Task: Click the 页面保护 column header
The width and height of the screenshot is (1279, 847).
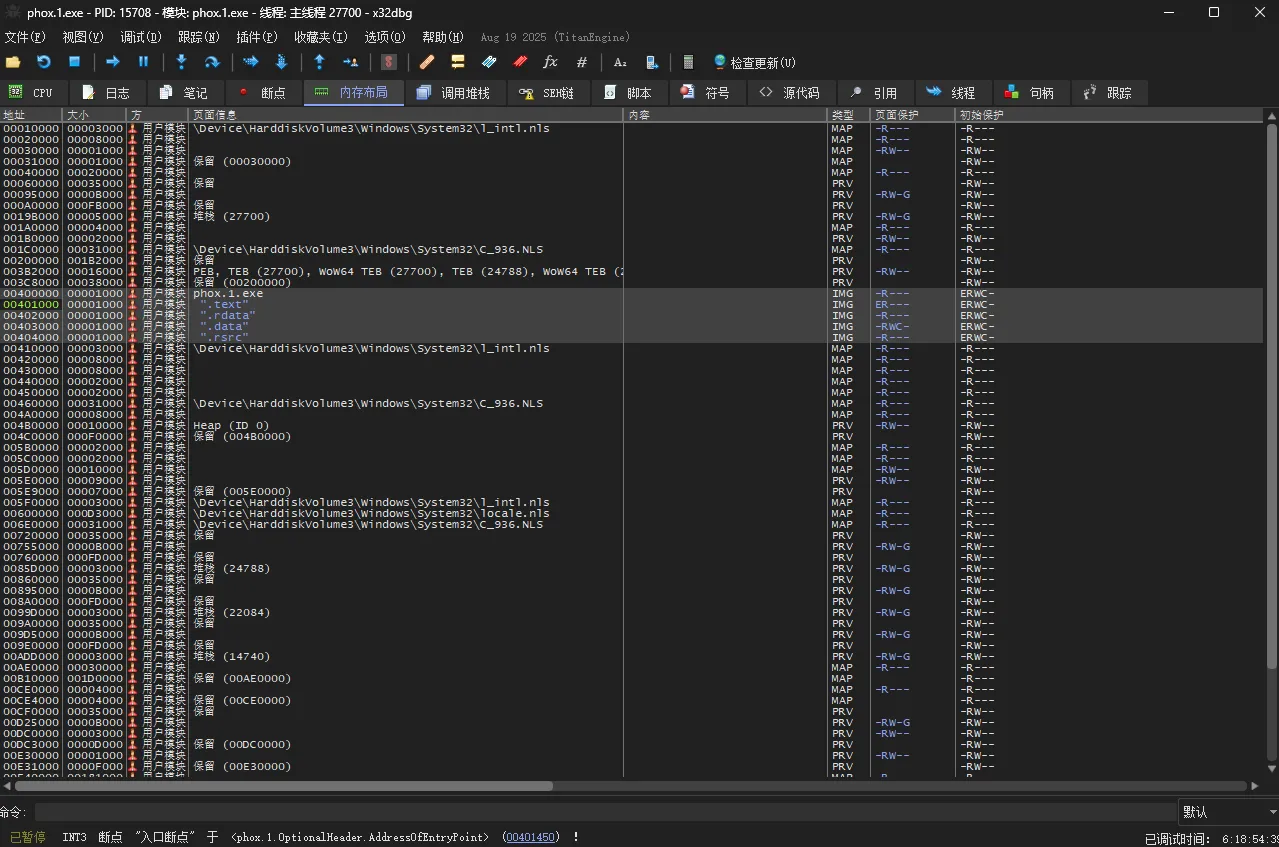Action: click(912, 115)
